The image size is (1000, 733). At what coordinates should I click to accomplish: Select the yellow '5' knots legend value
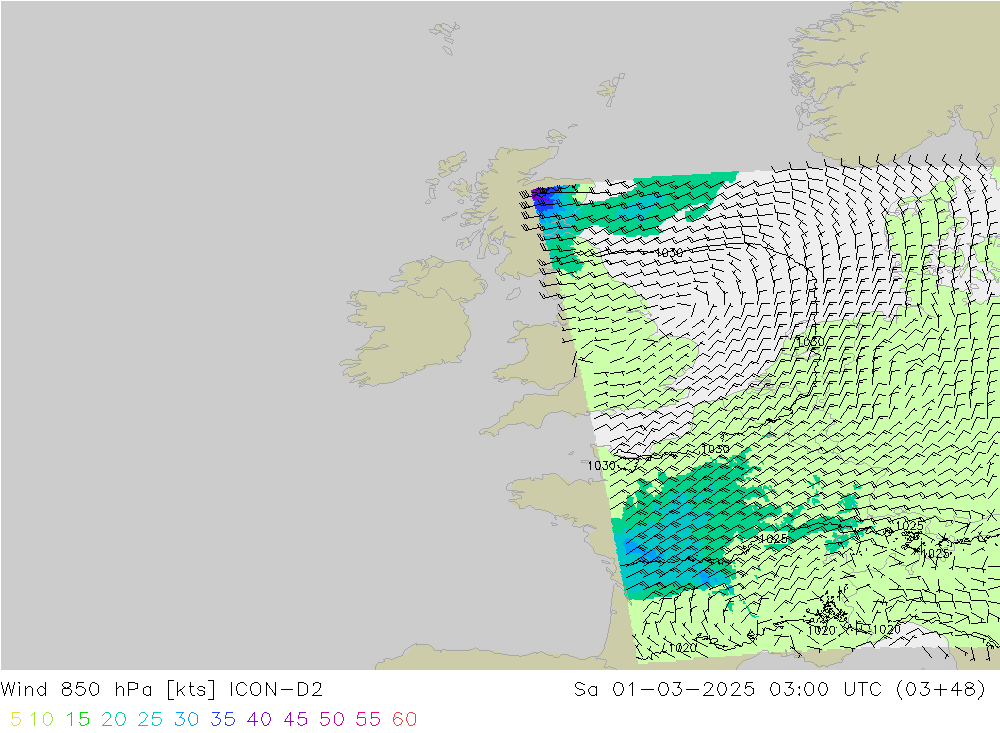click(16, 720)
